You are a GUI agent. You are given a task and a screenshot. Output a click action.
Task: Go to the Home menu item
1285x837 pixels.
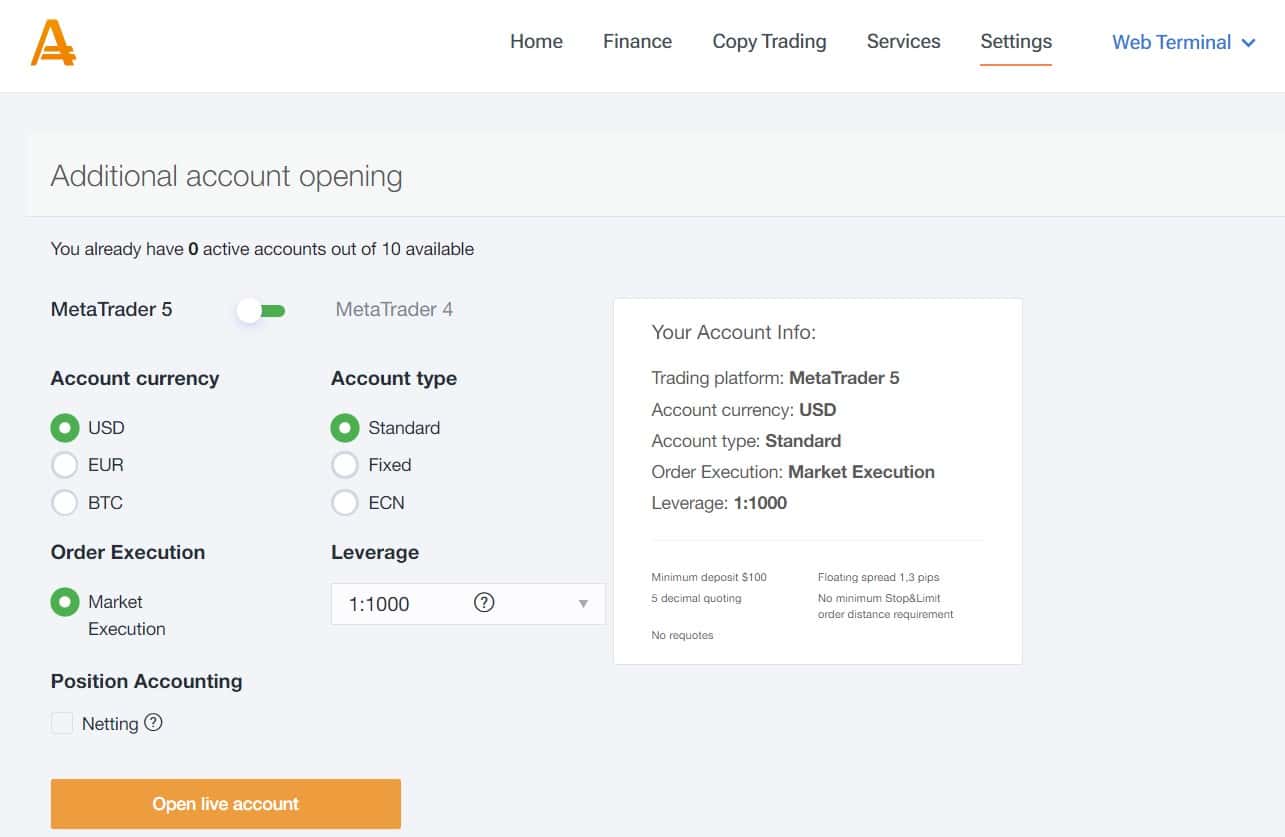(x=536, y=42)
